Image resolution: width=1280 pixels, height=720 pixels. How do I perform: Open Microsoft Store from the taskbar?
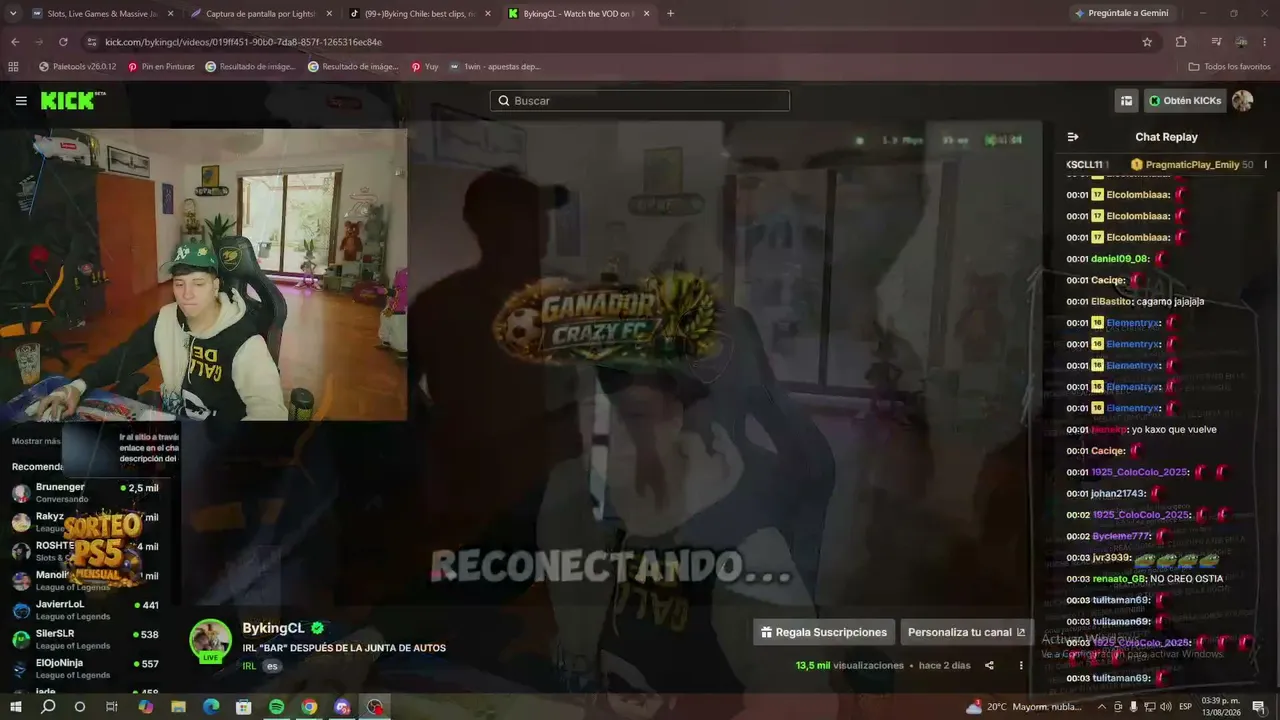[244, 707]
